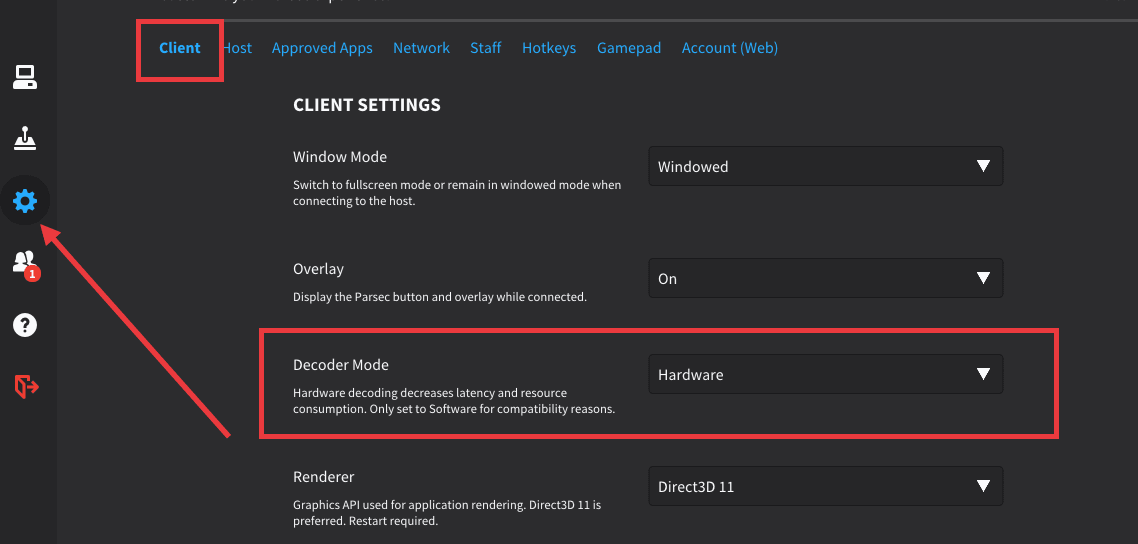
Task: Open the Hotkeys tab
Action: pyautogui.click(x=549, y=48)
